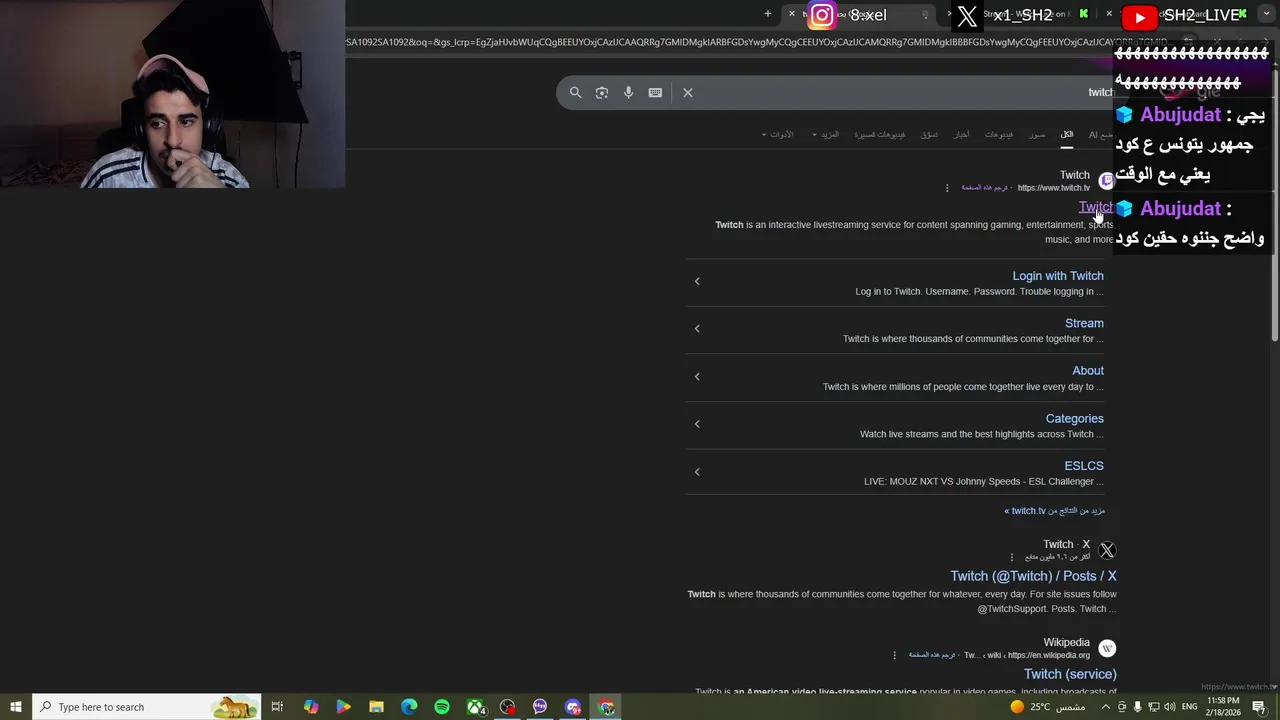Open File Explorer from taskbar

[x=376, y=707]
